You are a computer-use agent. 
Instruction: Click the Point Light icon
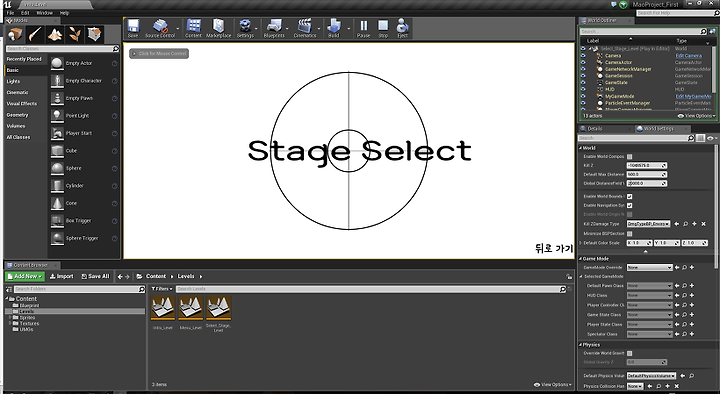tap(57, 116)
